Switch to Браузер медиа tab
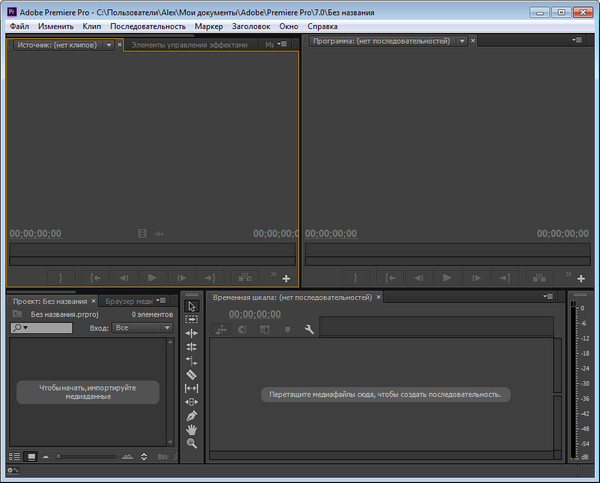The height and width of the screenshot is (483, 600). [129, 302]
